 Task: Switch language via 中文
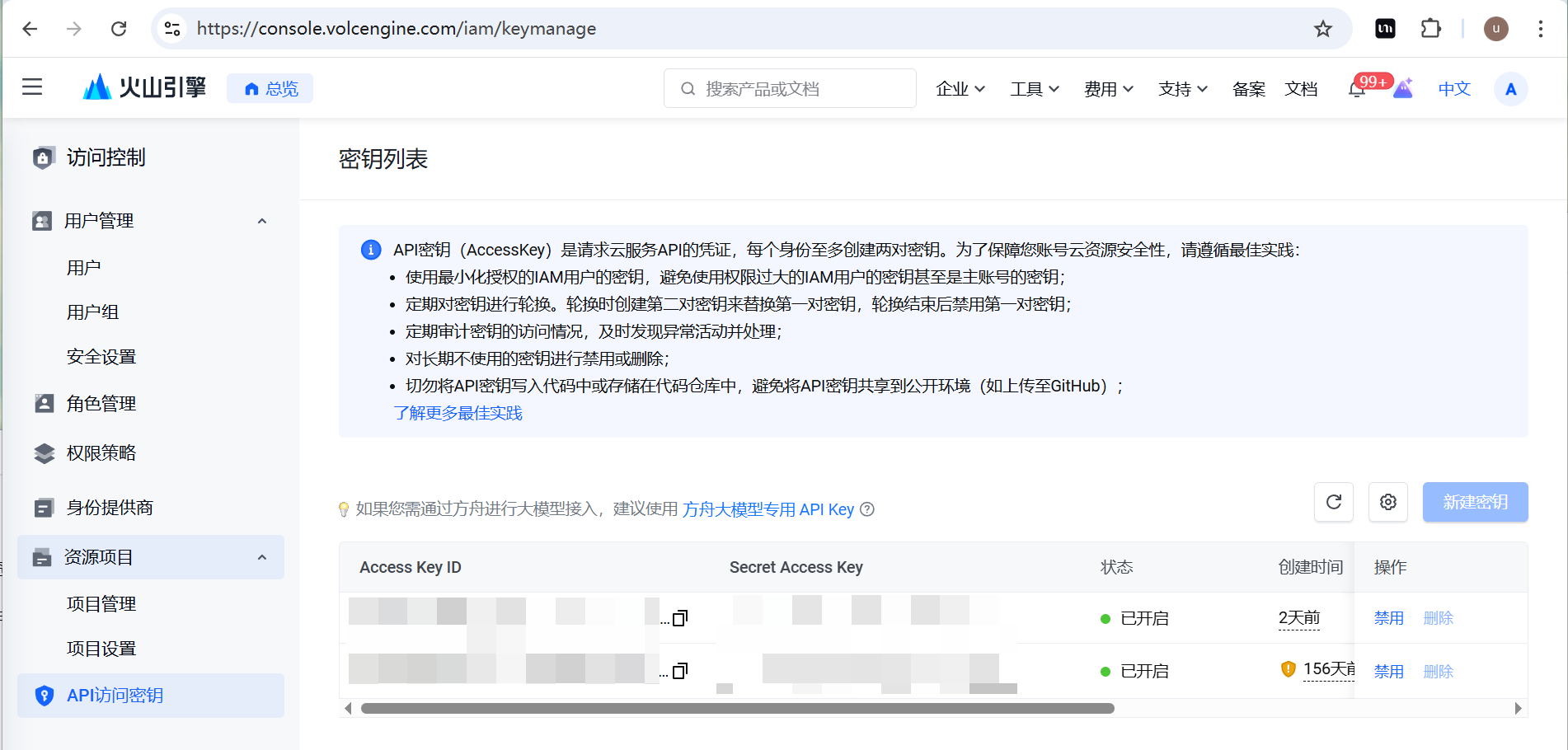1454,89
